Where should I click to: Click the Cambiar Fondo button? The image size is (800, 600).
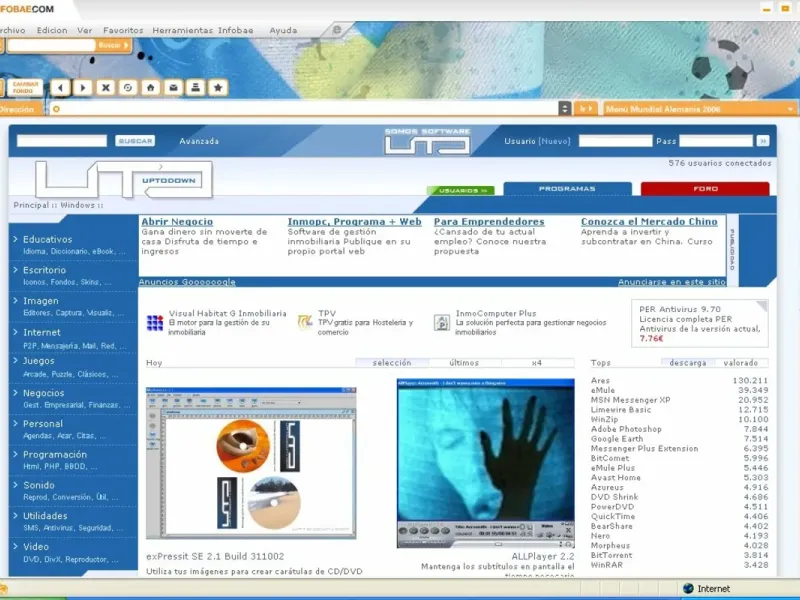click(x=25, y=88)
